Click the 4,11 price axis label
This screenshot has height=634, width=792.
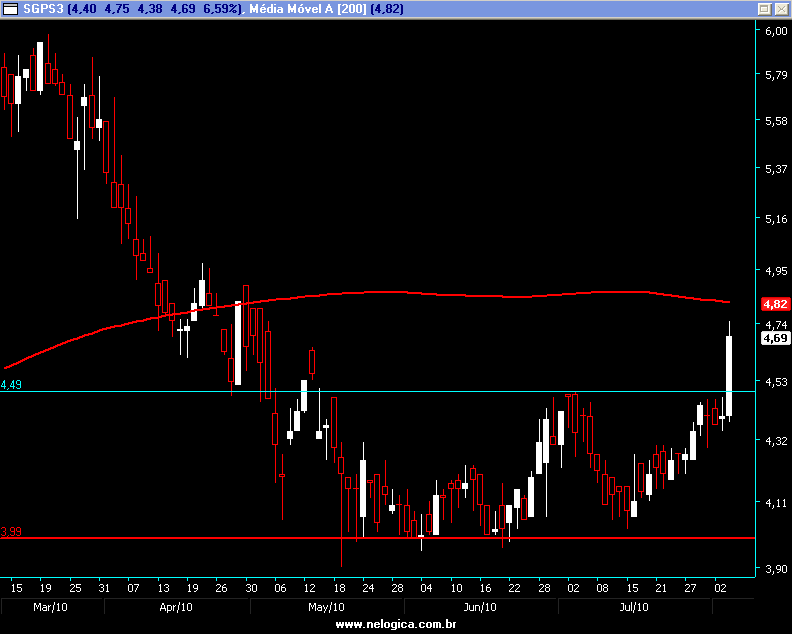(776, 503)
